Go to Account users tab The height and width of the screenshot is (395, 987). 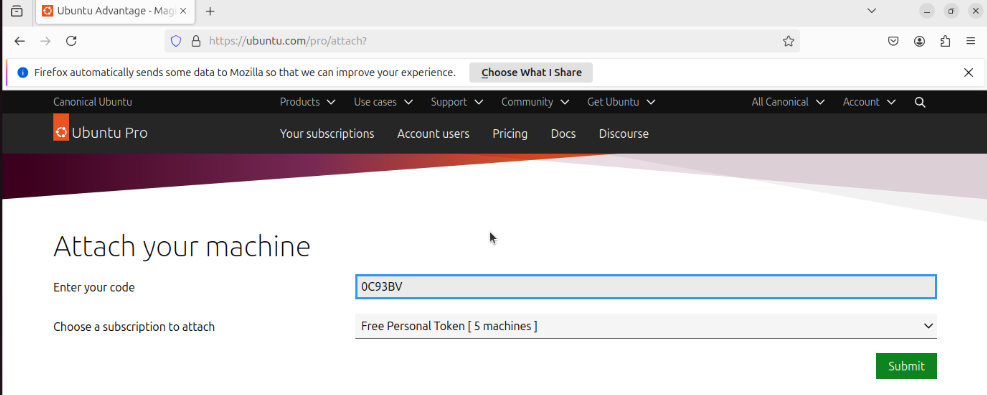[433, 133]
